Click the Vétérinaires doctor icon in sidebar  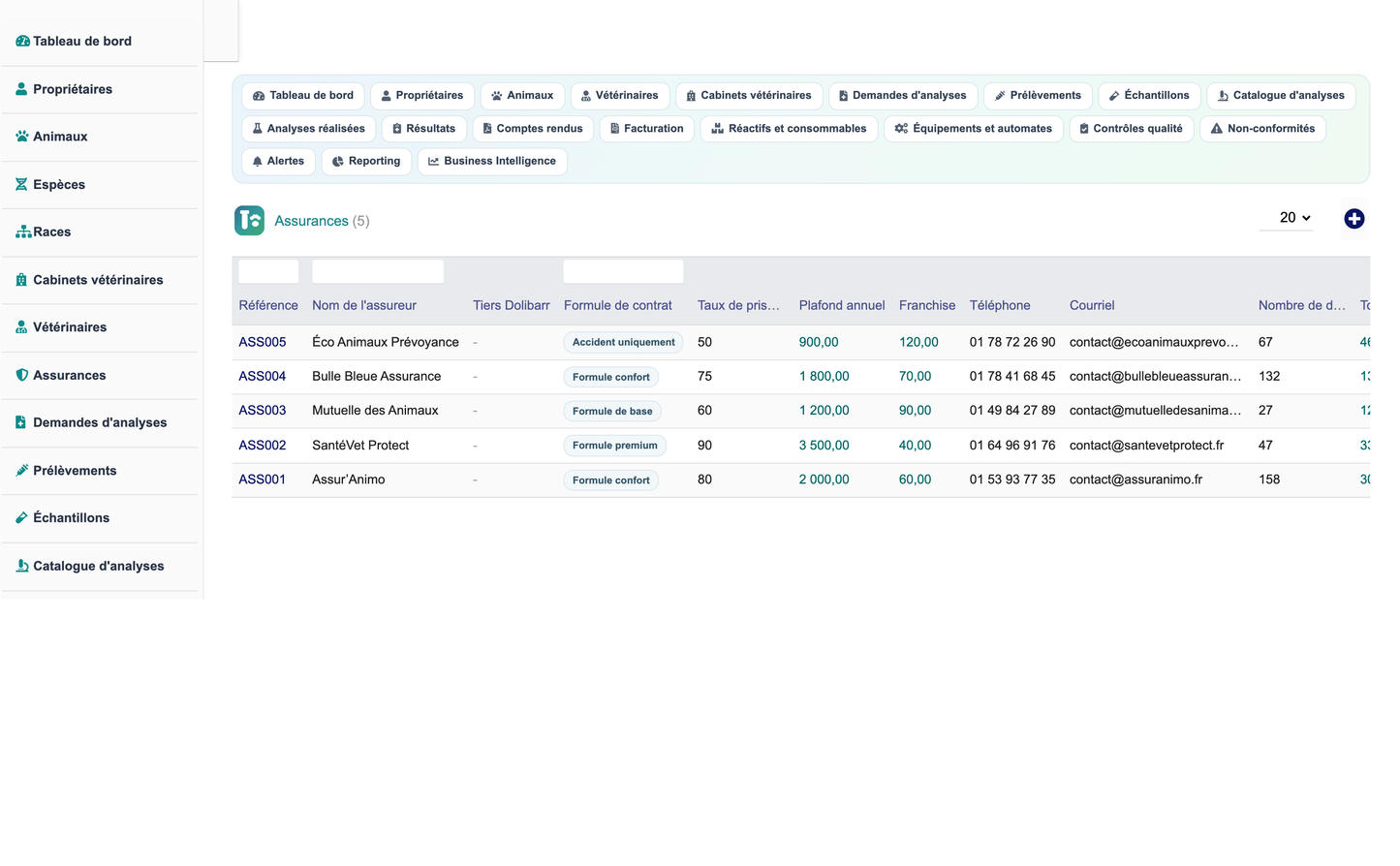click(21, 327)
